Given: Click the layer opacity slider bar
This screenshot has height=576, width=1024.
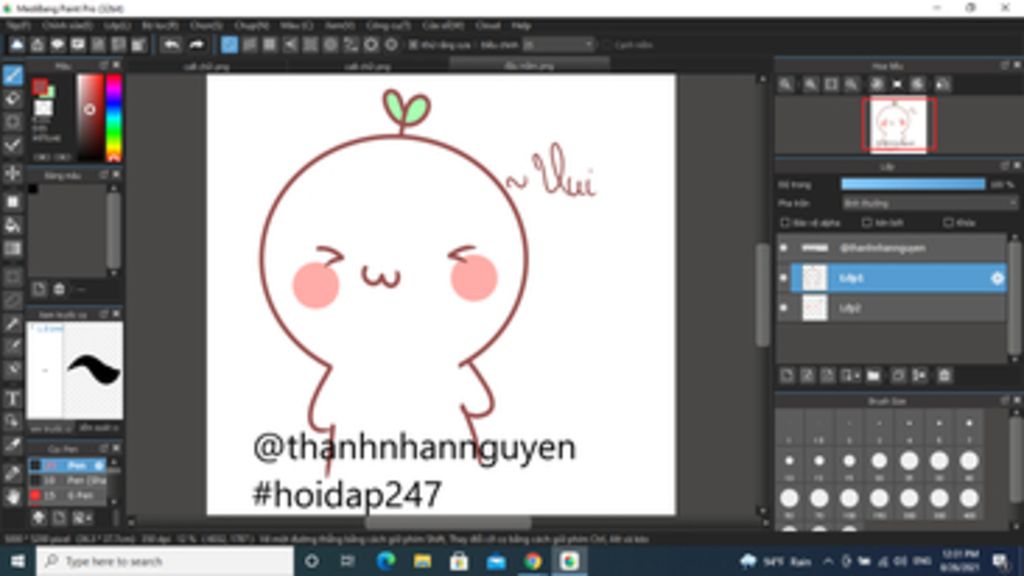Looking at the screenshot, I should (913, 184).
